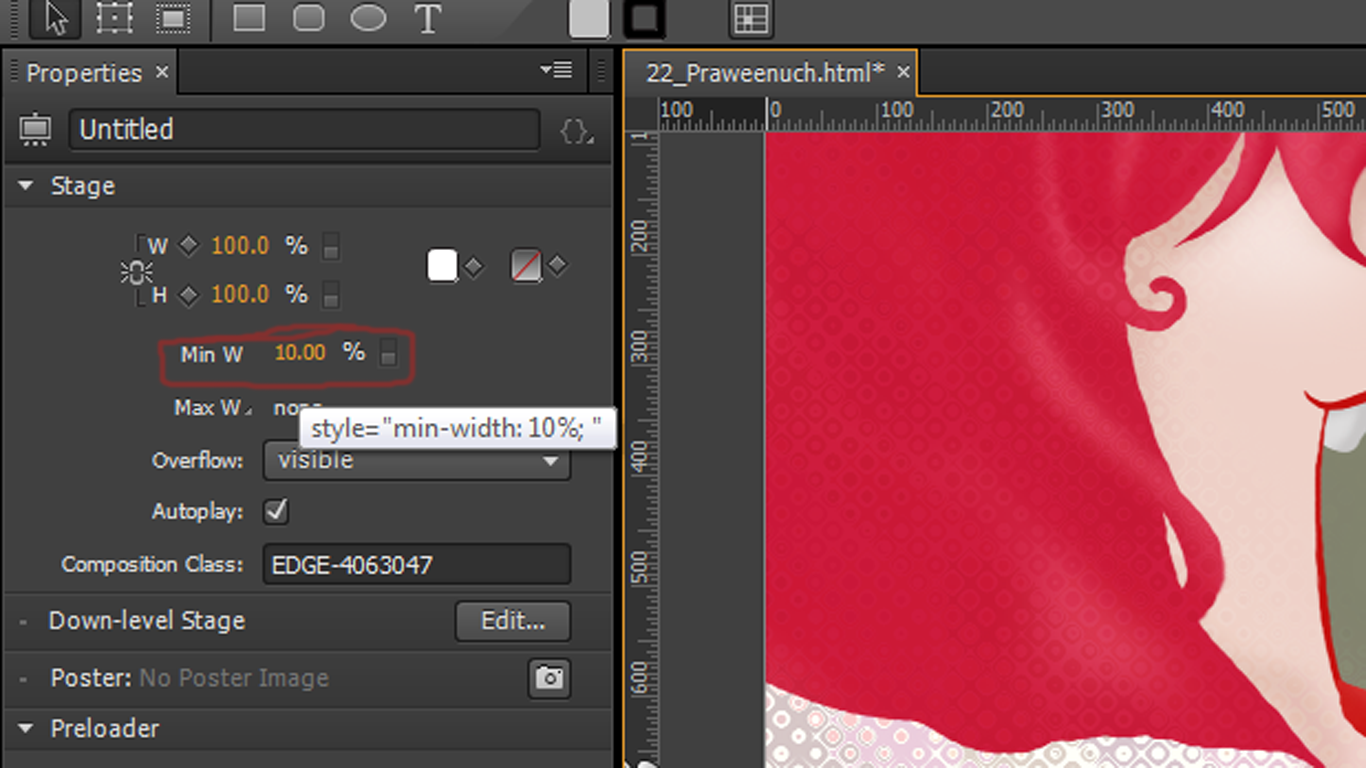This screenshot has width=1366, height=768.
Task: Close the 22_Praweenuch.html document tab
Action: pos(903,73)
